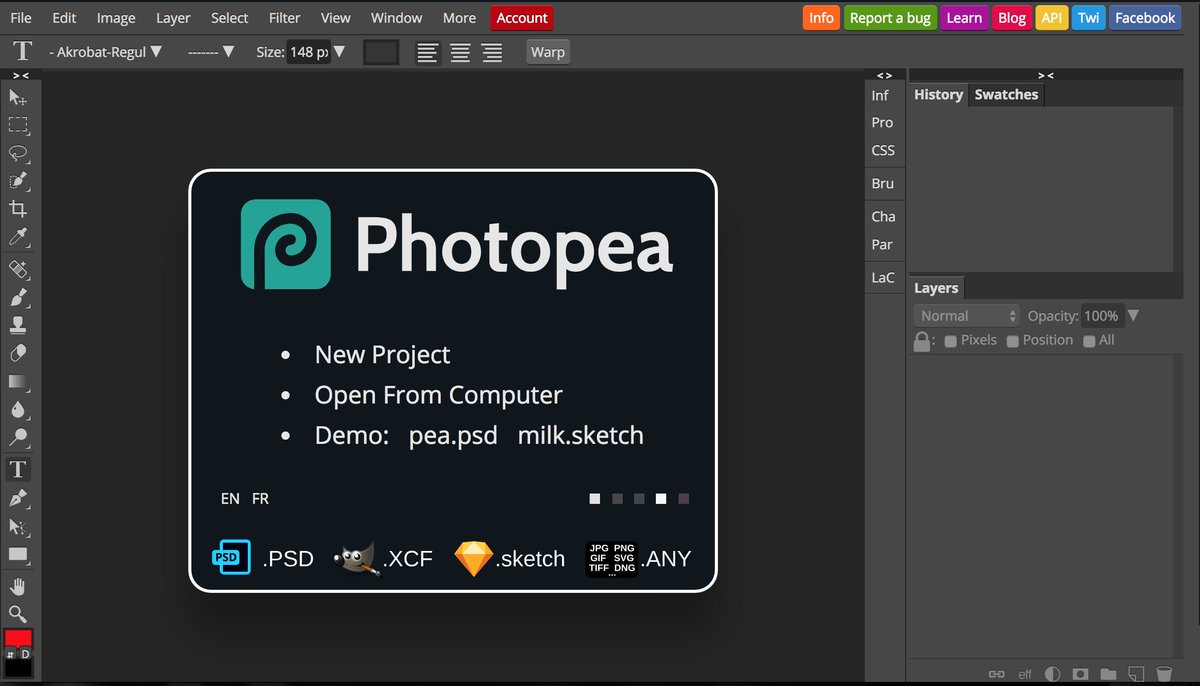Open the Image menu
Image resolution: width=1200 pixels, height=686 pixels.
pos(116,18)
